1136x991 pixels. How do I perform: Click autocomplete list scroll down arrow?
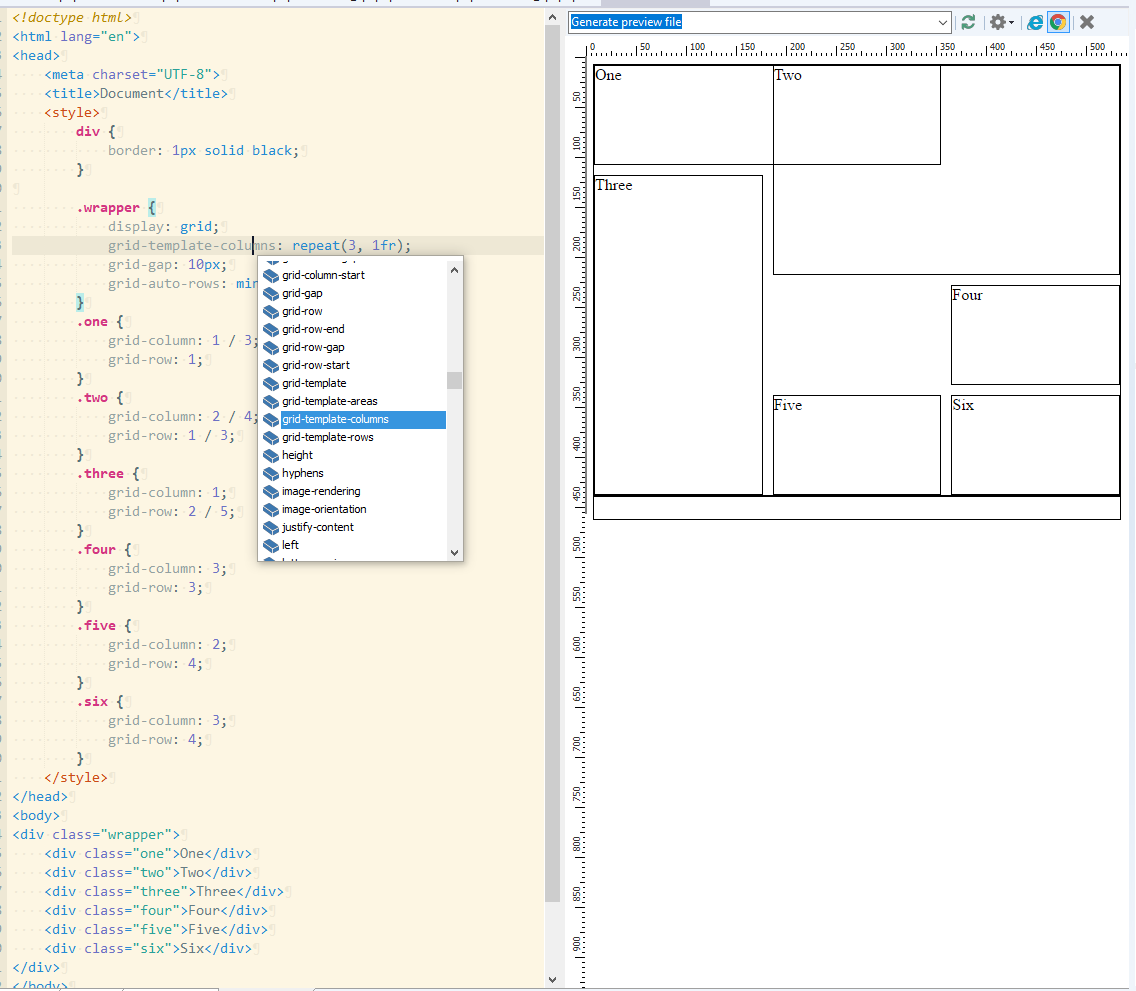click(x=454, y=552)
